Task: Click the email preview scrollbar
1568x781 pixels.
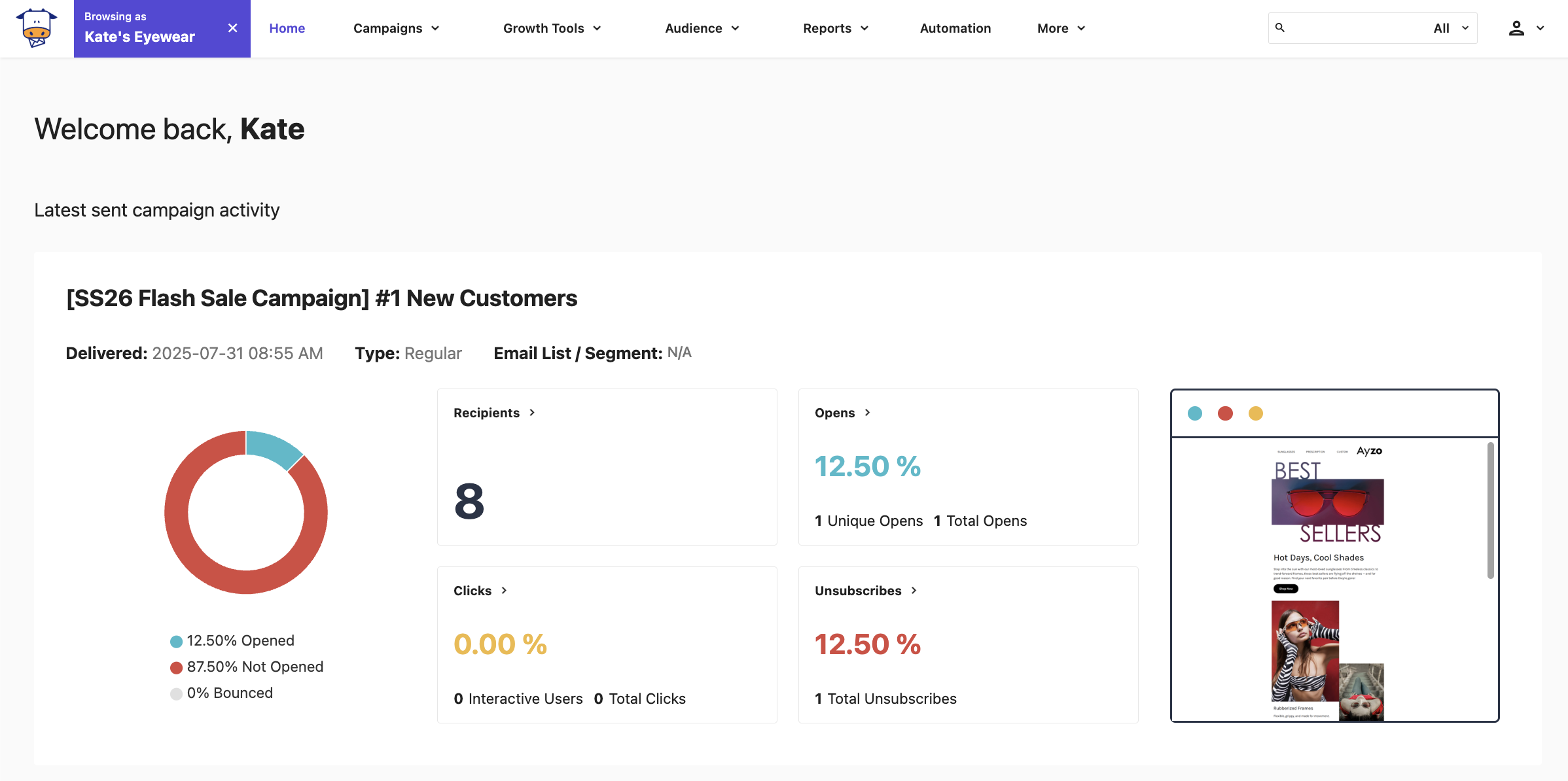Action: tap(1491, 510)
